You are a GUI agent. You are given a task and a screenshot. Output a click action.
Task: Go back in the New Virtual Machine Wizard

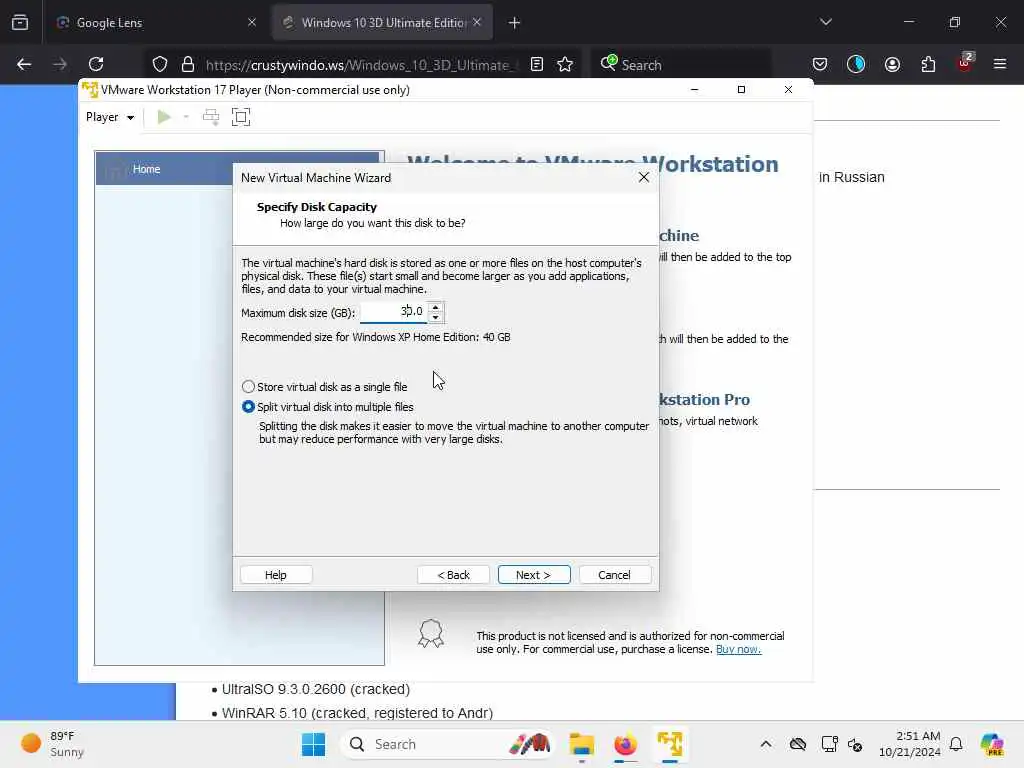453,575
